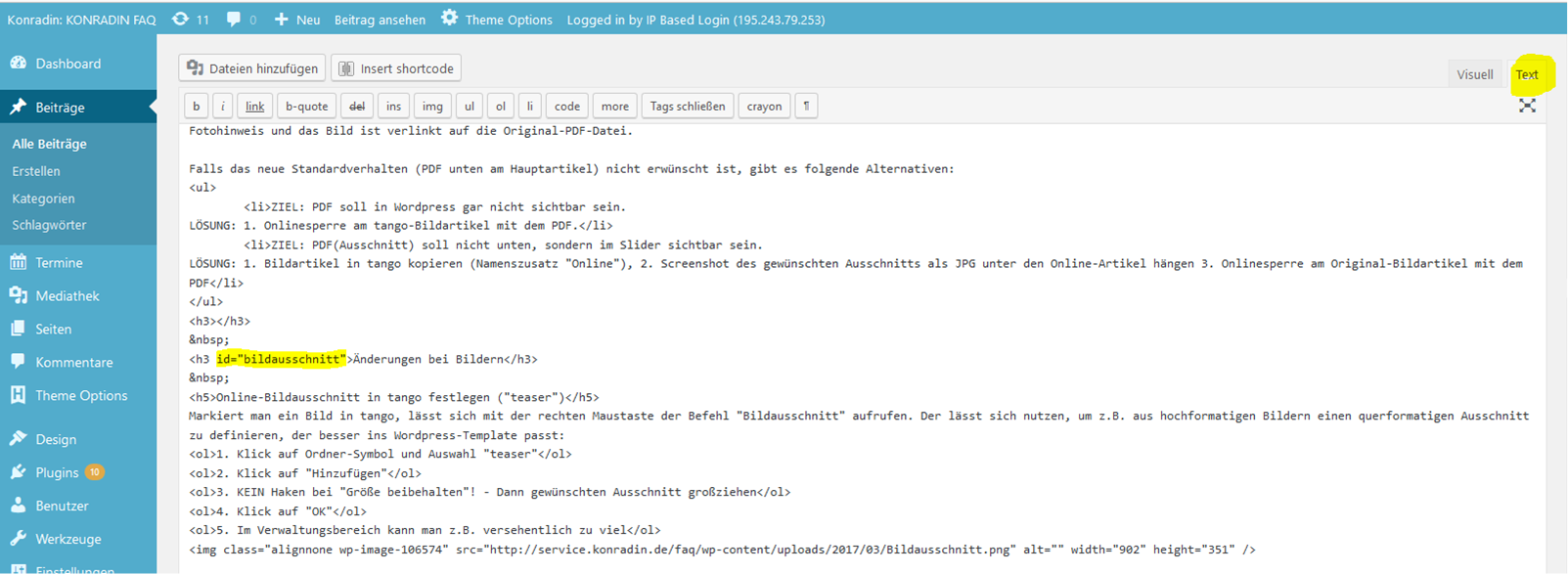Switch to the Visuell editor tab
The image size is (1568, 574).
point(1474,74)
